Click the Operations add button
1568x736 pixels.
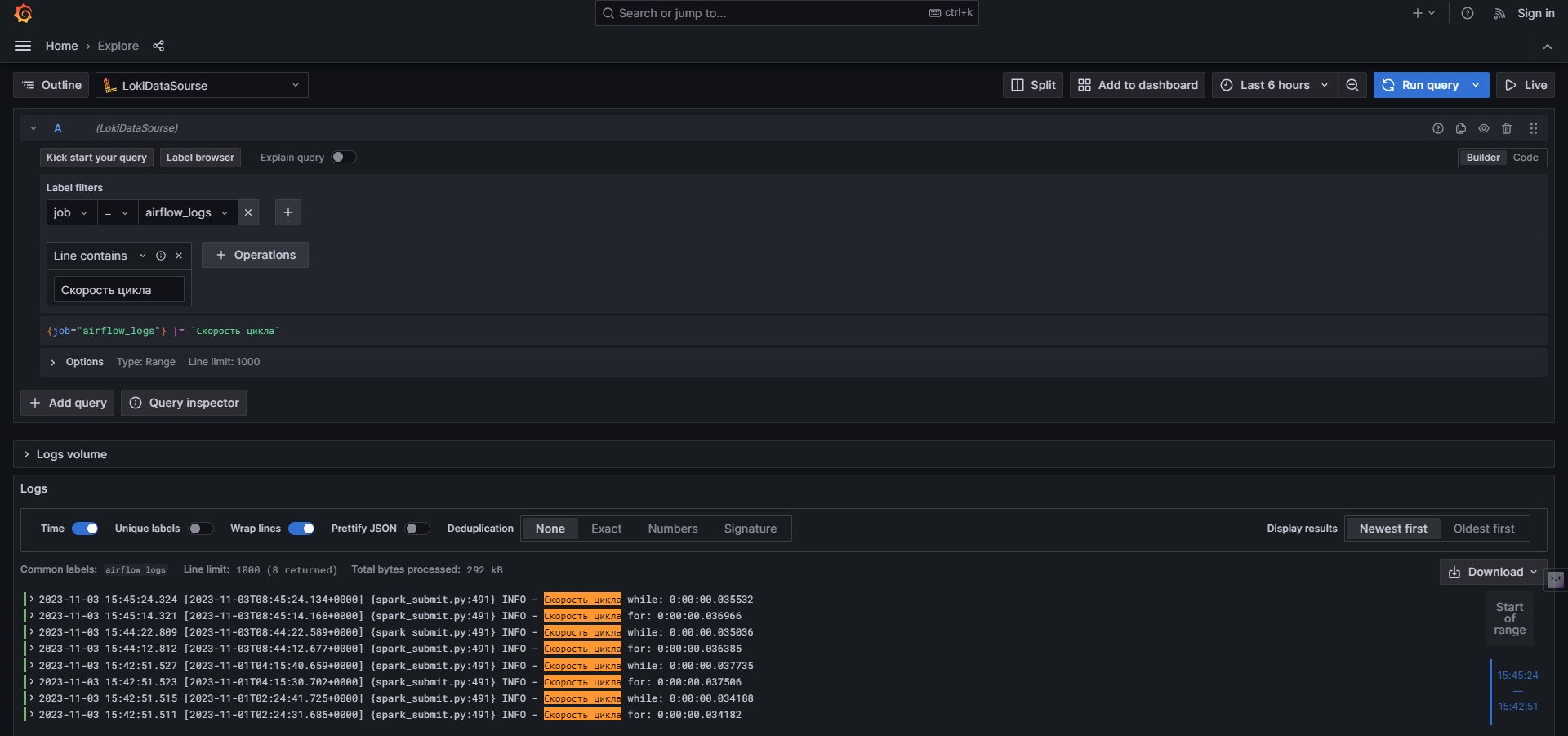[255, 255]
